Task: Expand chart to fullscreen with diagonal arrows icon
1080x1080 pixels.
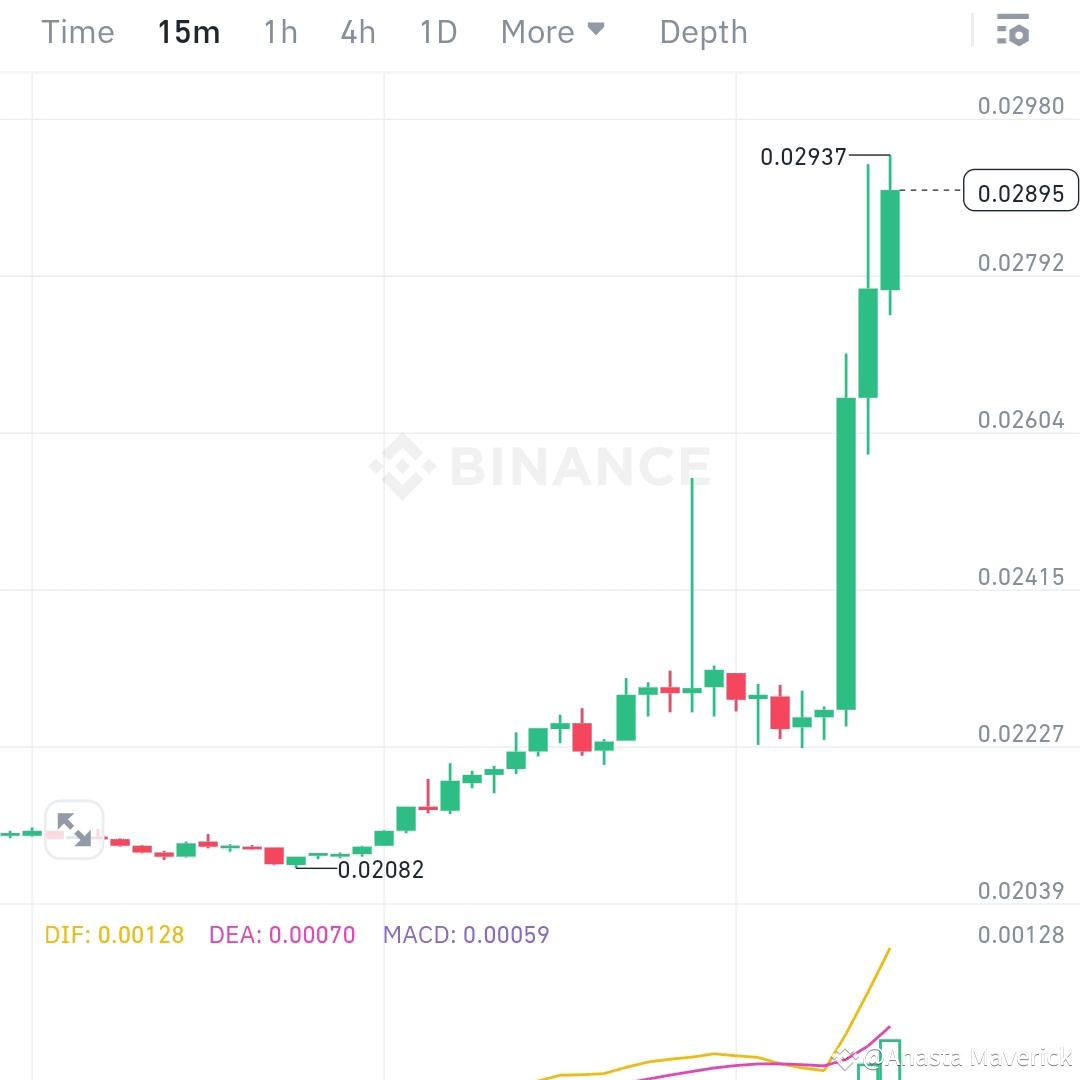Action: tap(74, 830)
